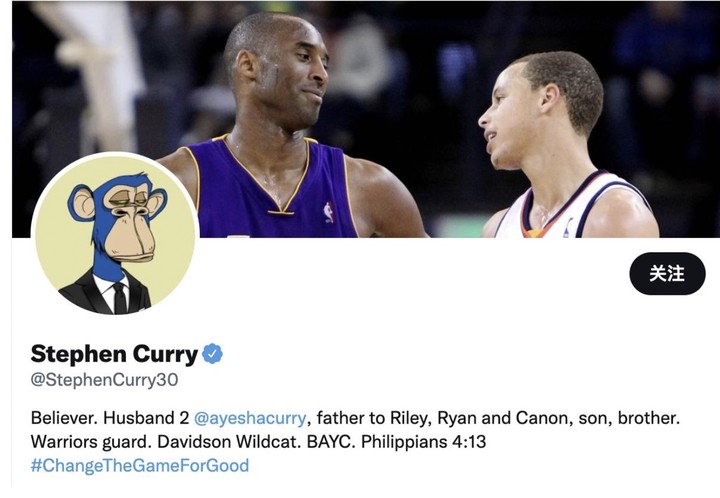720x498 pixels.
Task: Open the @ayeshacurry mention link
Action: tap(250, 418)
